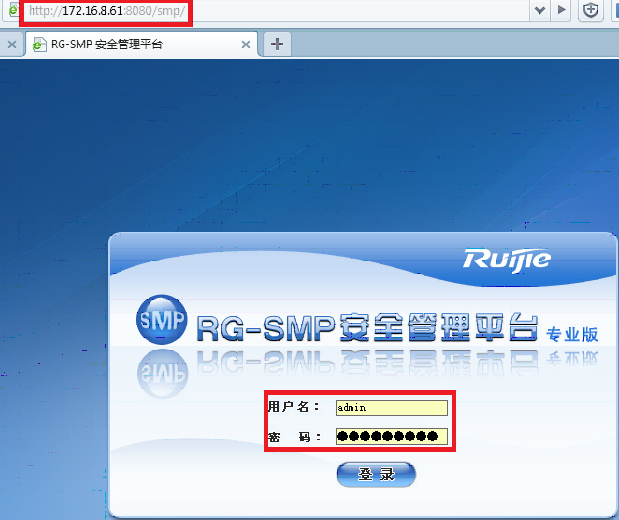Click the 密码 password field
The width and height of the screenshot is (619, 520).
(392, 436)
